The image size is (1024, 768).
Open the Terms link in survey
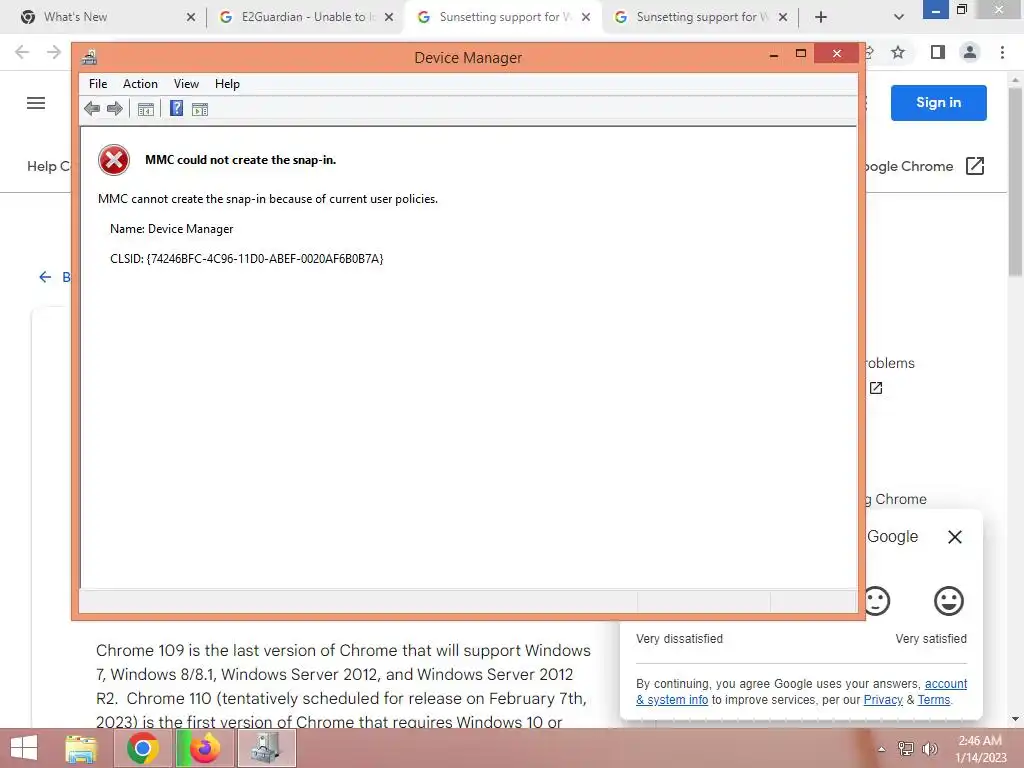(934, 699)
